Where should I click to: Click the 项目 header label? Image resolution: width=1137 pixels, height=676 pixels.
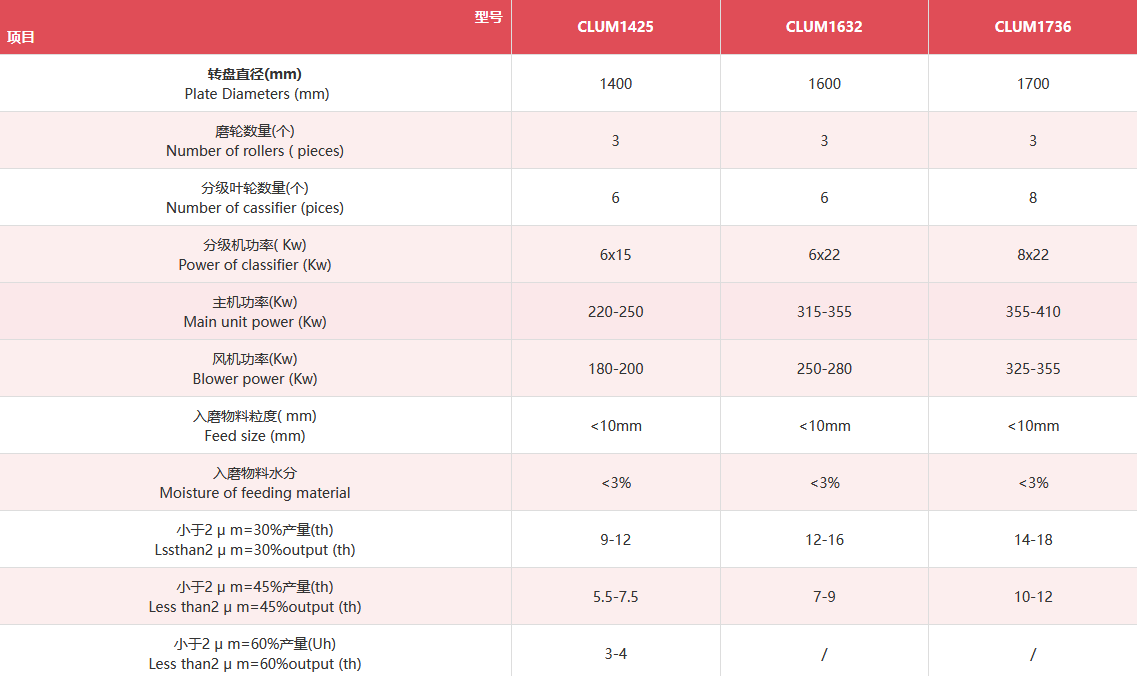pyautogui.click(x=21, y=37)
